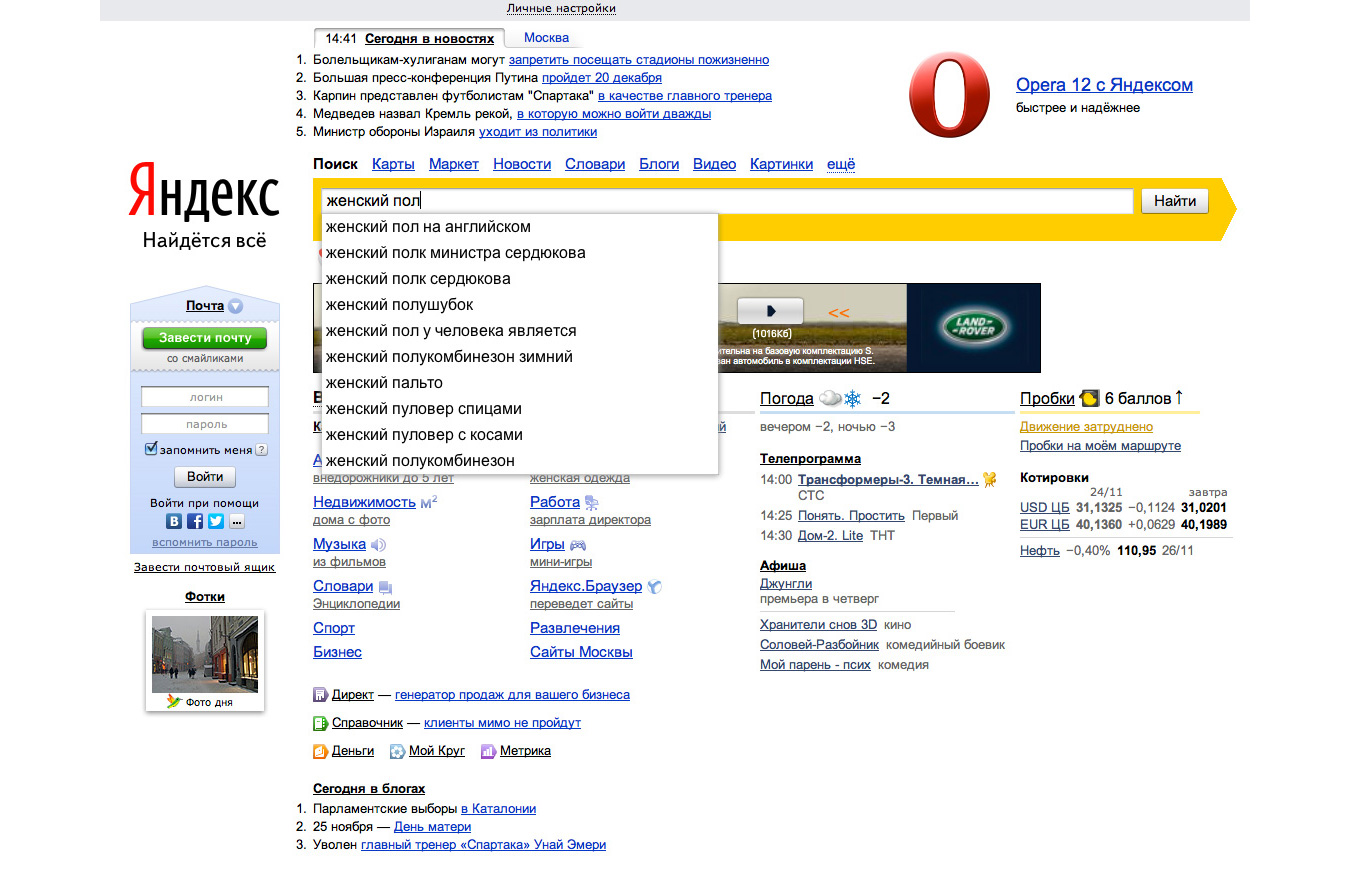The image size is (1350, 870).
Task: Choose suggestion женский пуловер спицами
Action: [x=520, y=409]
